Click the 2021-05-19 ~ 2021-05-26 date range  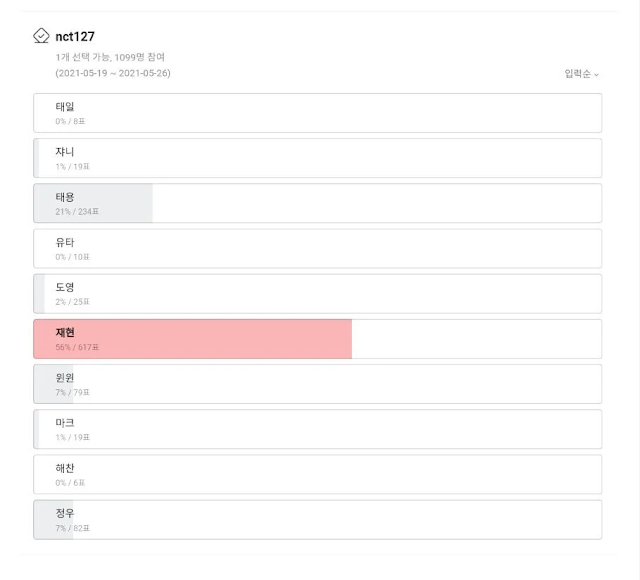(113, 73)
